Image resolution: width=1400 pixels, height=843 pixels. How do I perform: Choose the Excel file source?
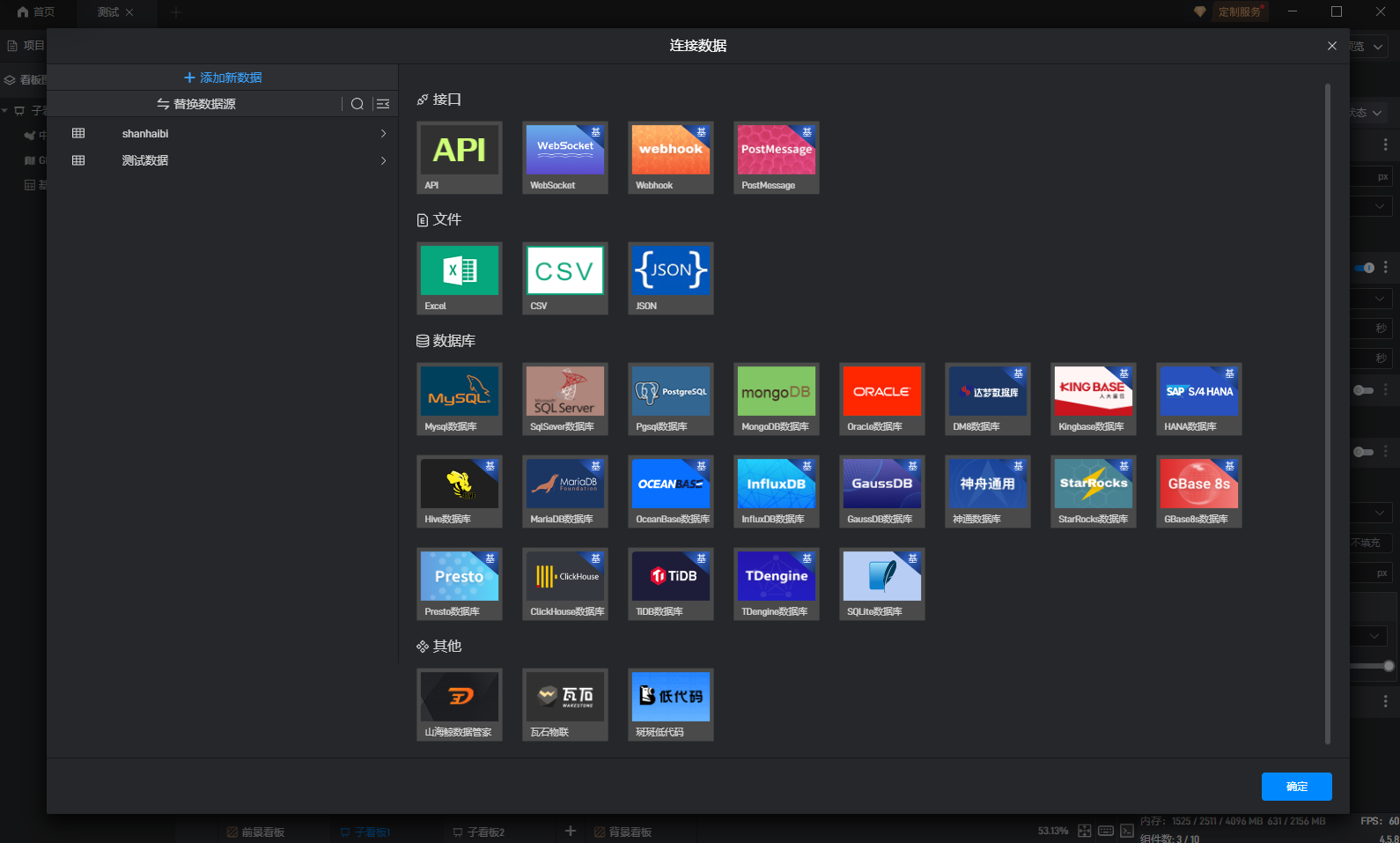(460, 278)
